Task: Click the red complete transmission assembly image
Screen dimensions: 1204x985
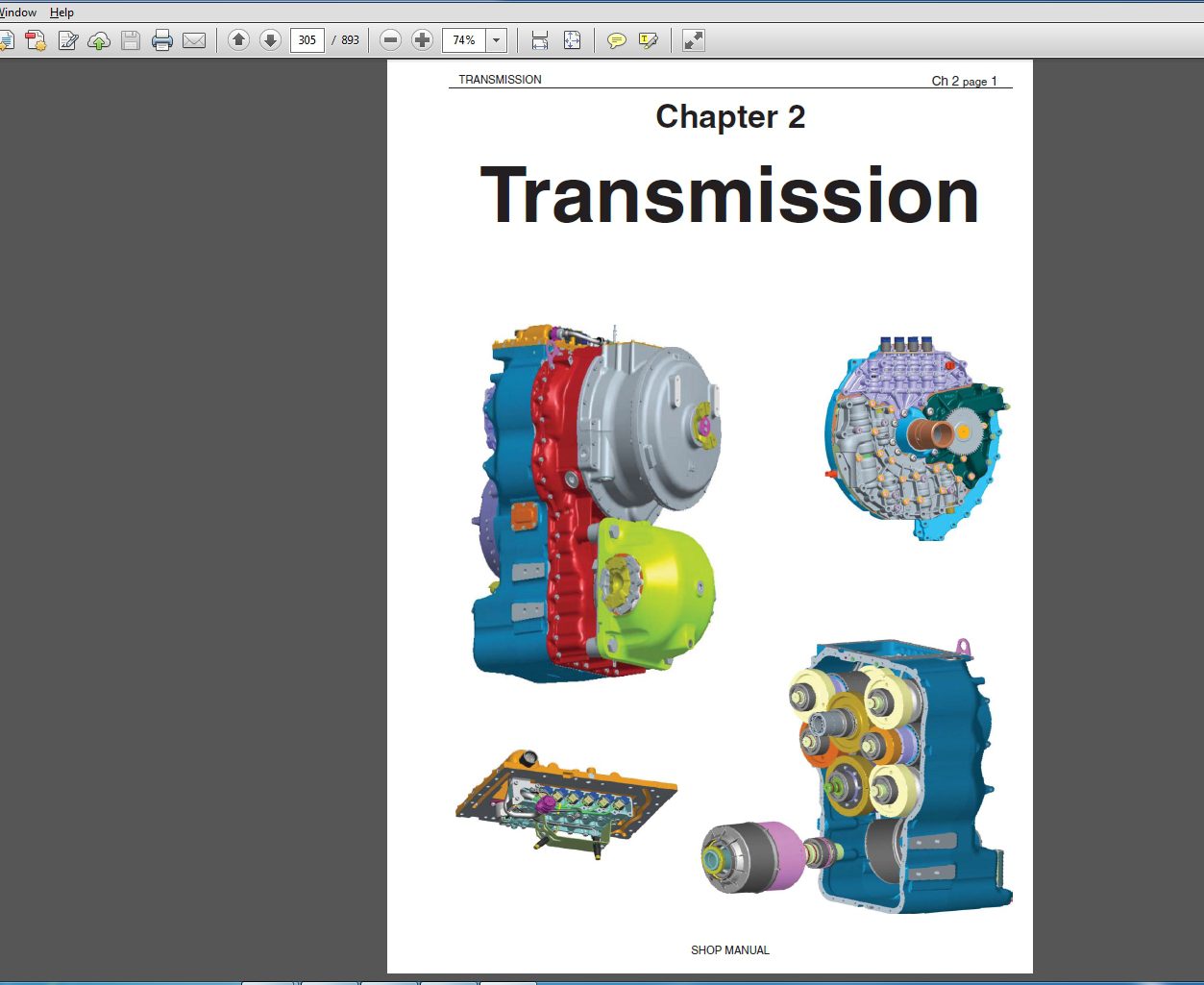Action: click(x=595, y=505)
